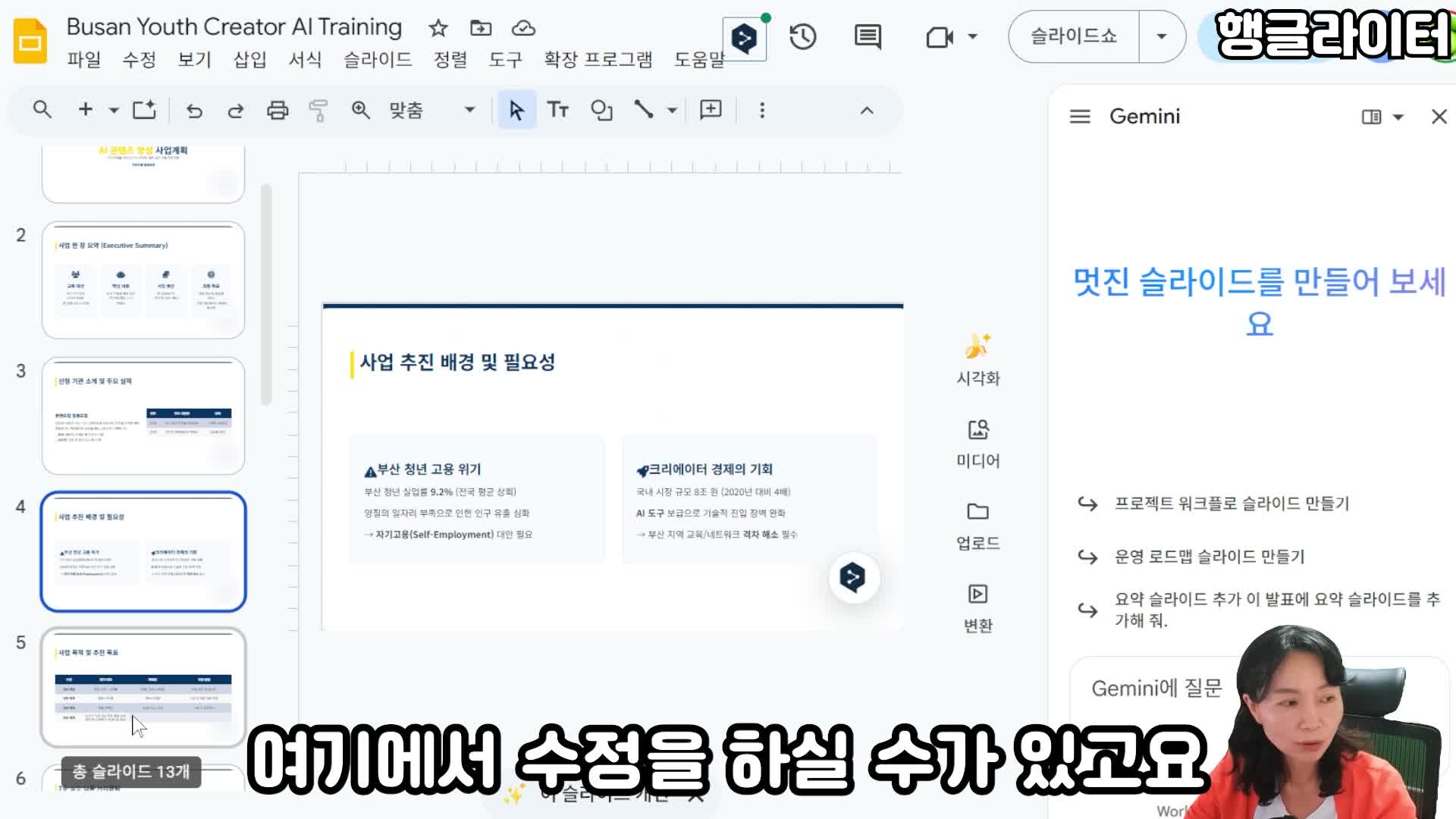Select the paint format roller
The width and height of the screenshot is (1456, 819).
point(318,111)
